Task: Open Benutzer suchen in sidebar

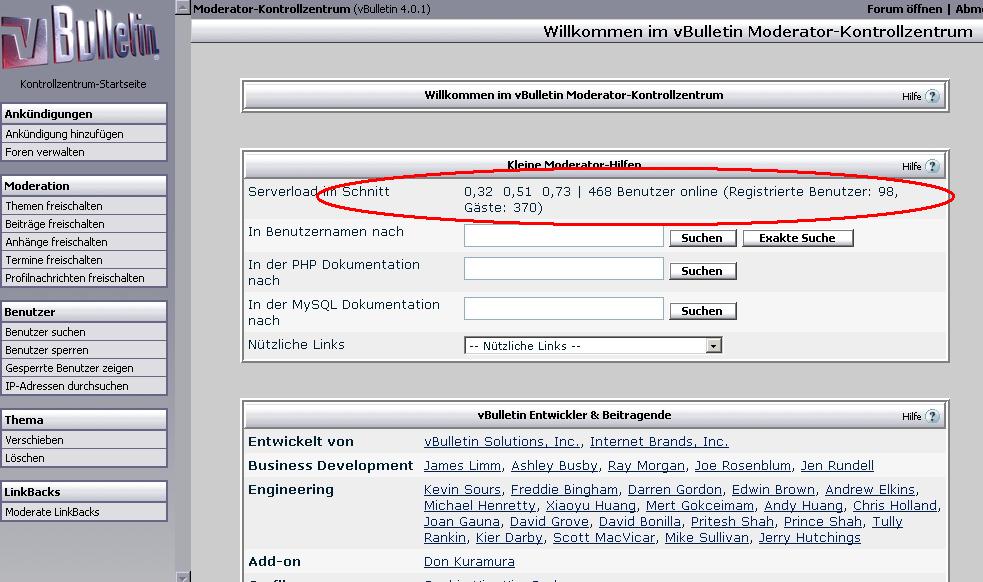Action: 84,332
